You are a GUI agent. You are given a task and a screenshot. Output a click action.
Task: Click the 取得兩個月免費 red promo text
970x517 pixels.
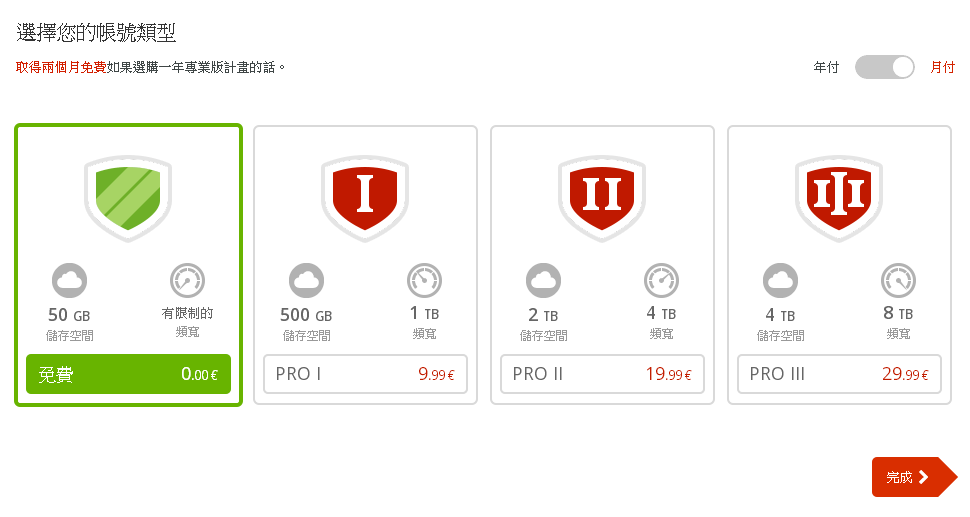(61, 67)
